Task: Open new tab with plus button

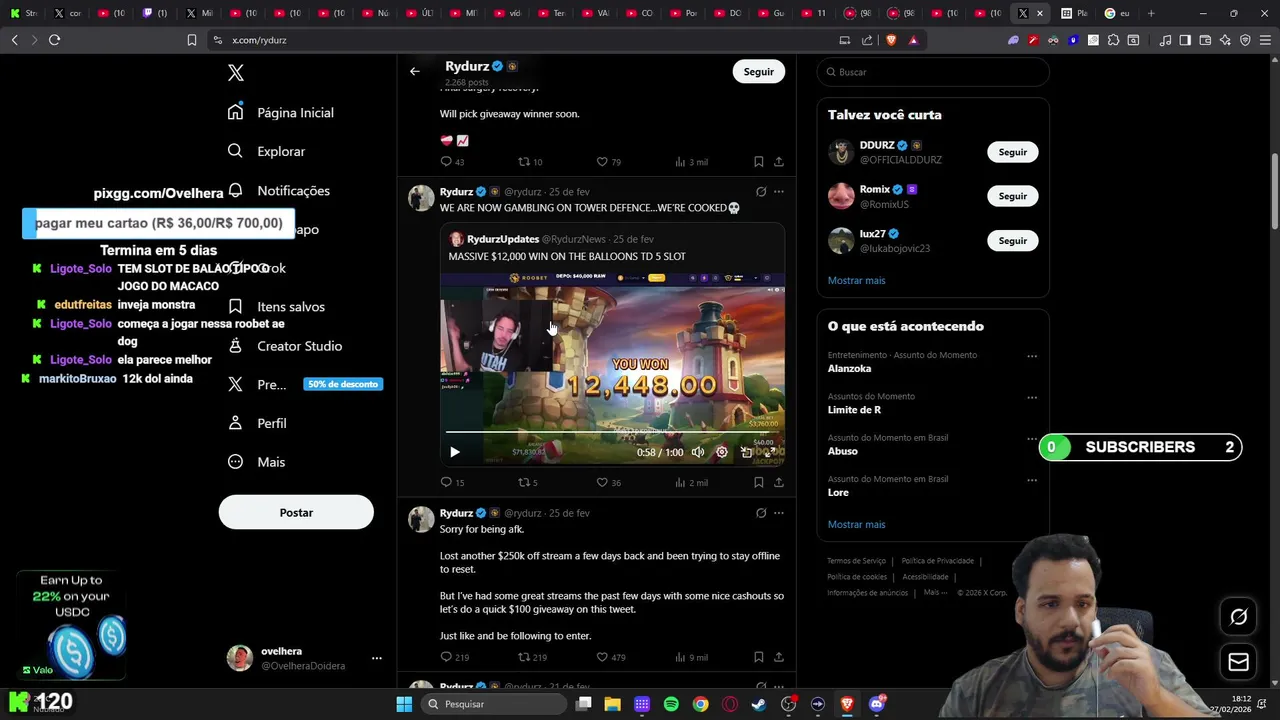Action: tap(1151, 13)
